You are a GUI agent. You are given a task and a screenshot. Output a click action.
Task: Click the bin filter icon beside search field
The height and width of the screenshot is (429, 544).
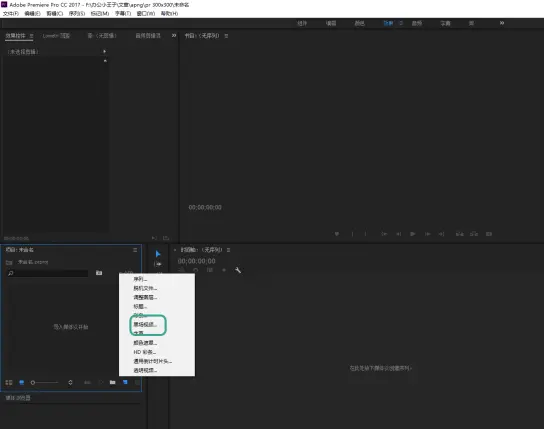(99, 273)
